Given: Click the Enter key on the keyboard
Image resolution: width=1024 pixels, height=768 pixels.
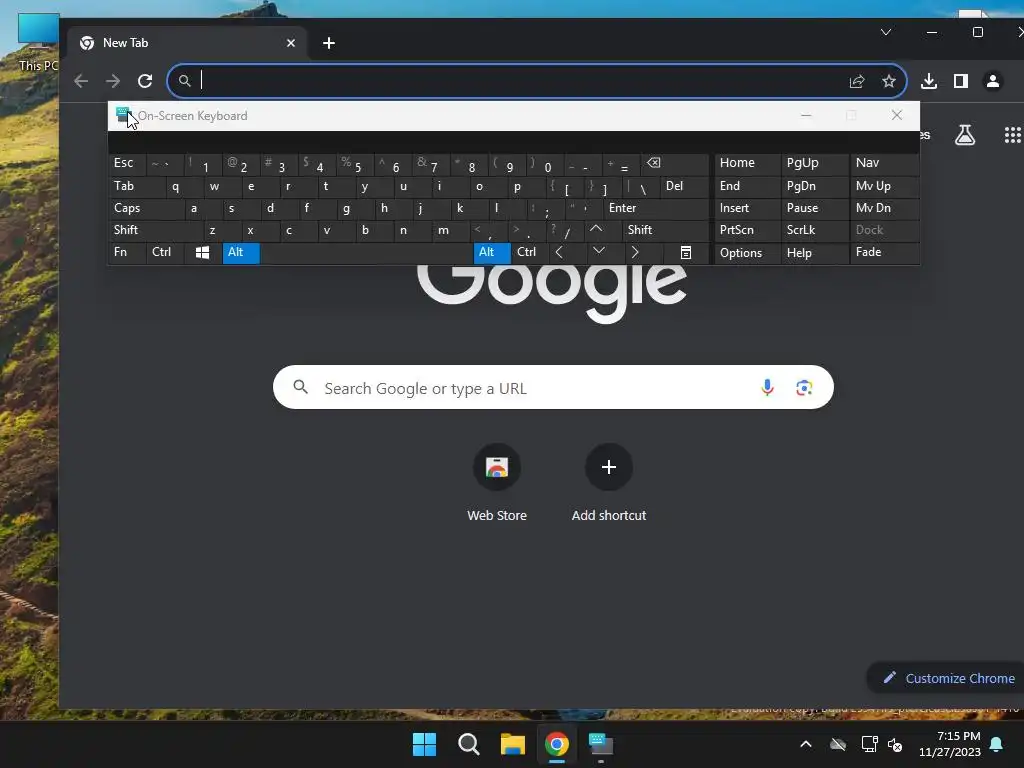Looking at the screenshot, I should click(655, 208).
